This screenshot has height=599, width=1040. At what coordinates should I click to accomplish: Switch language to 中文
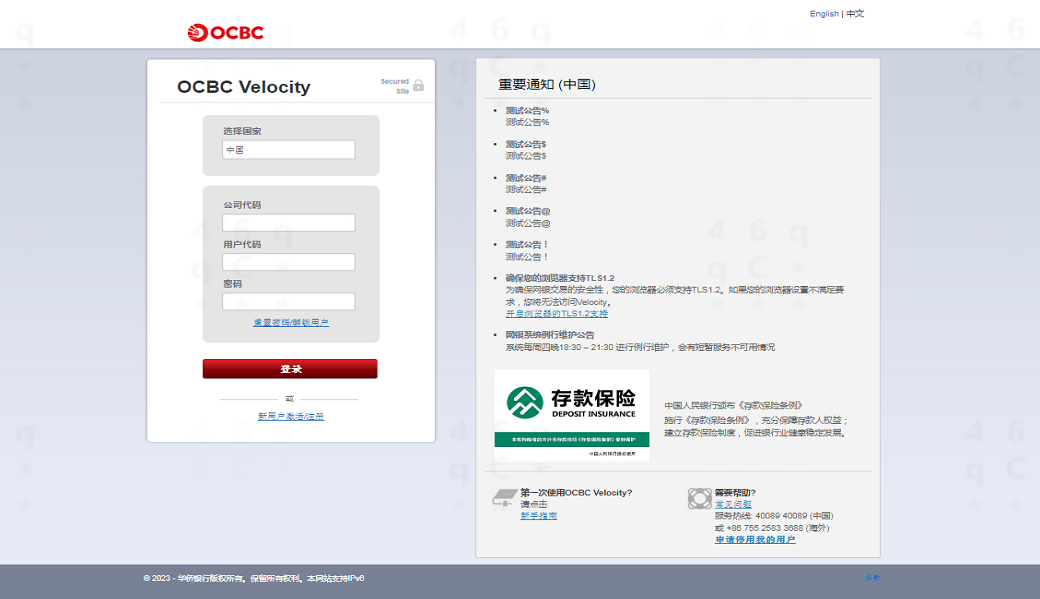click(855, 13)
